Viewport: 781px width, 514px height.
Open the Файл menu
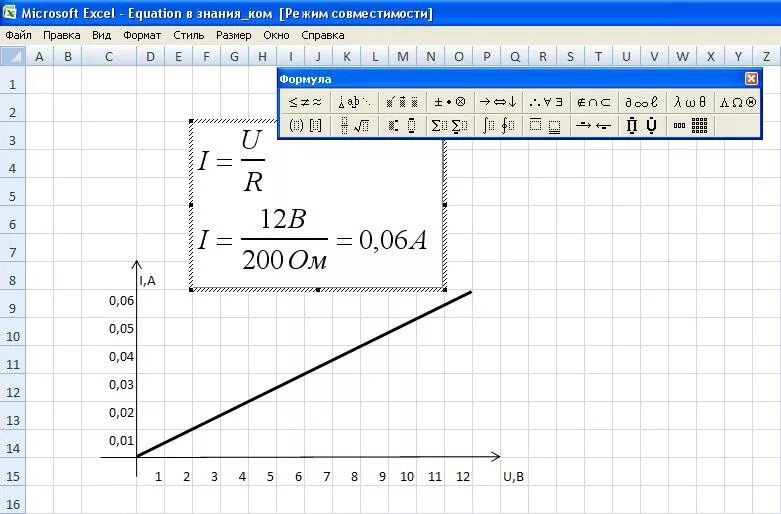tap(18, 35)
